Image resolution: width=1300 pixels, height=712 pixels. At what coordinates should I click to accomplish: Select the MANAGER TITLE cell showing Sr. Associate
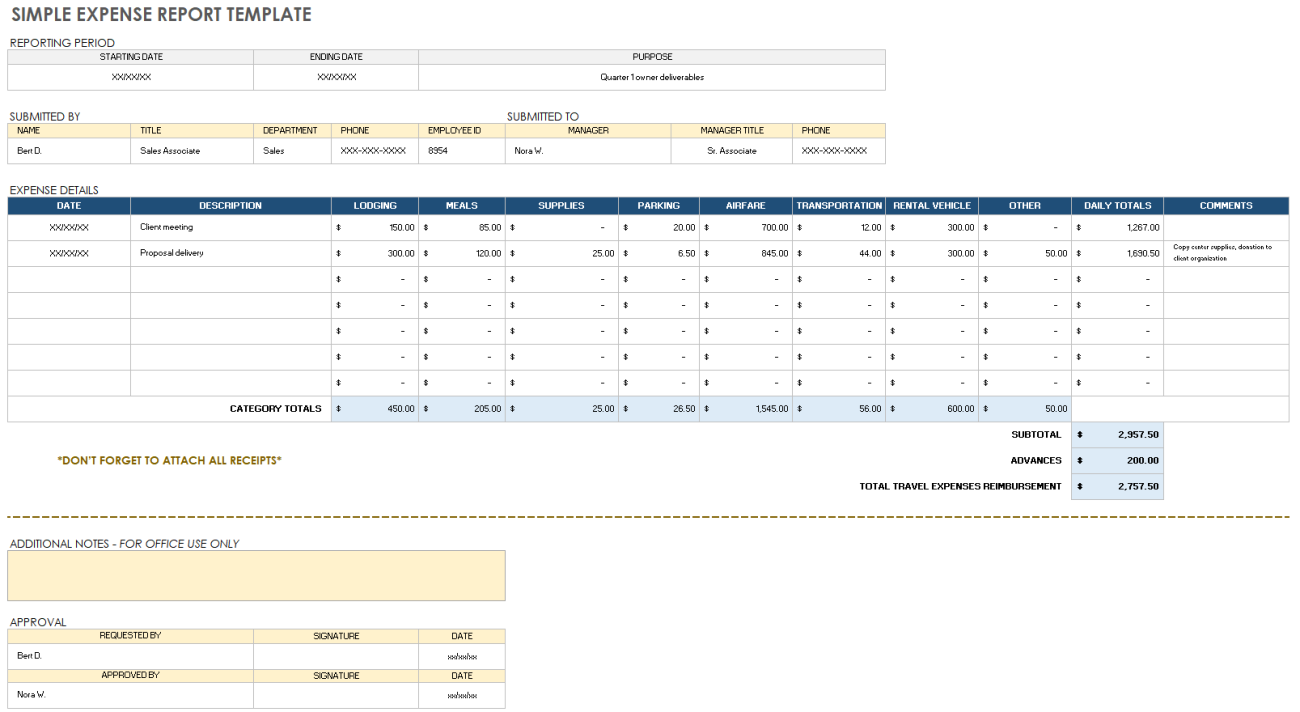tap(732, 150)
